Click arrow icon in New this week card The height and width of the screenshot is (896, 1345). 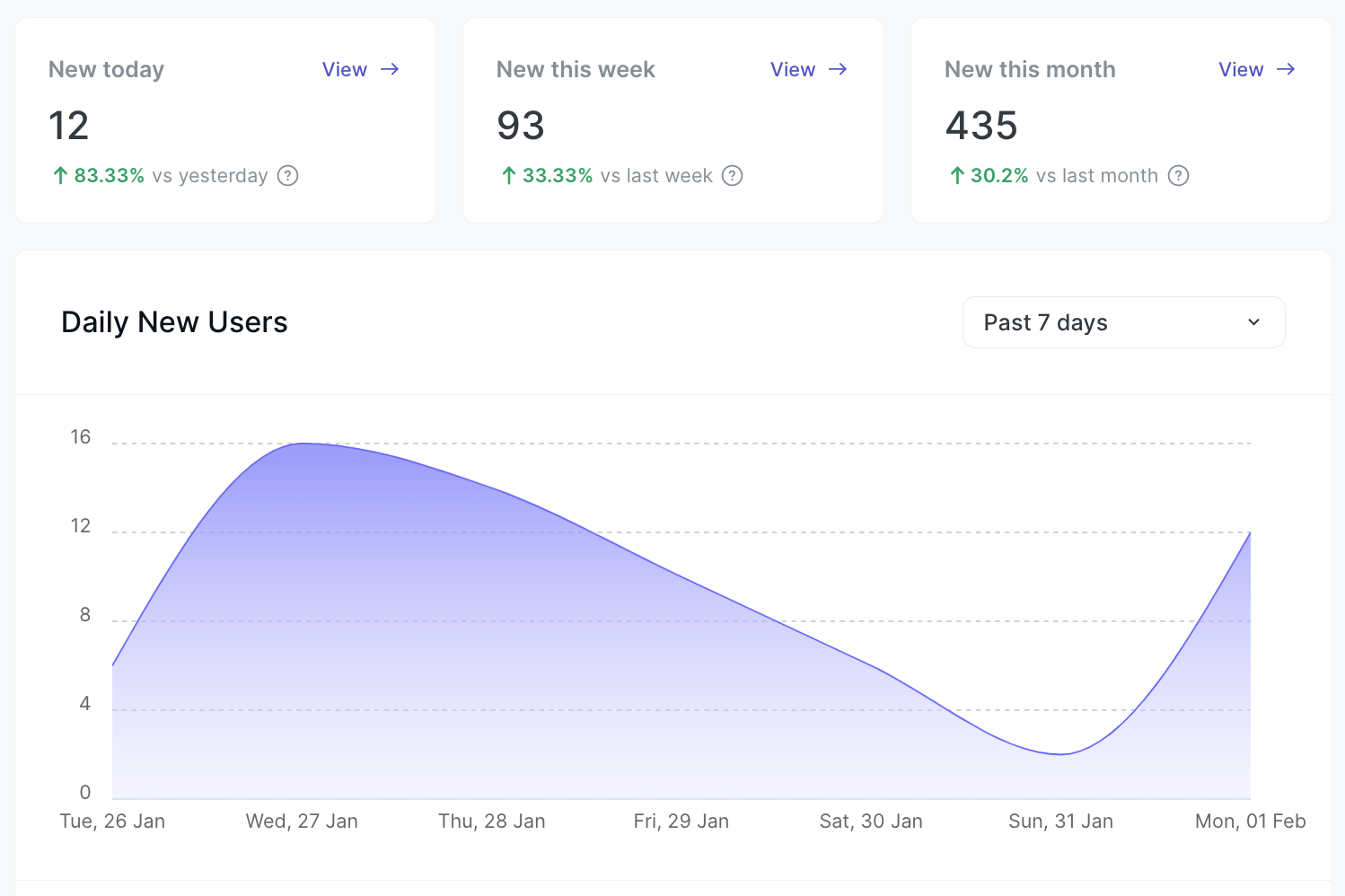(838, 70)
